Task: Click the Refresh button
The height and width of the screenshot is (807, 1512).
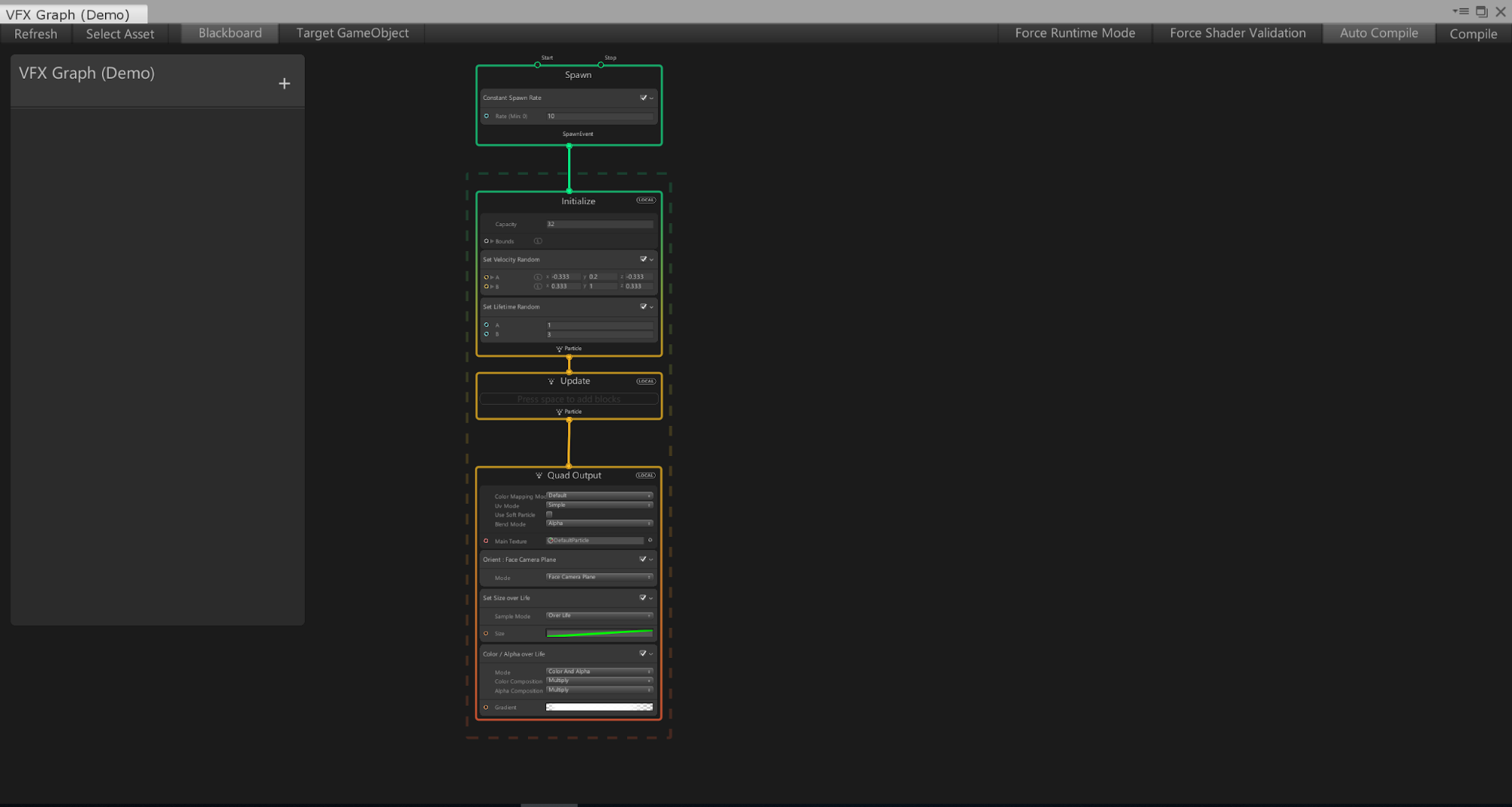Action: (36, 33)
